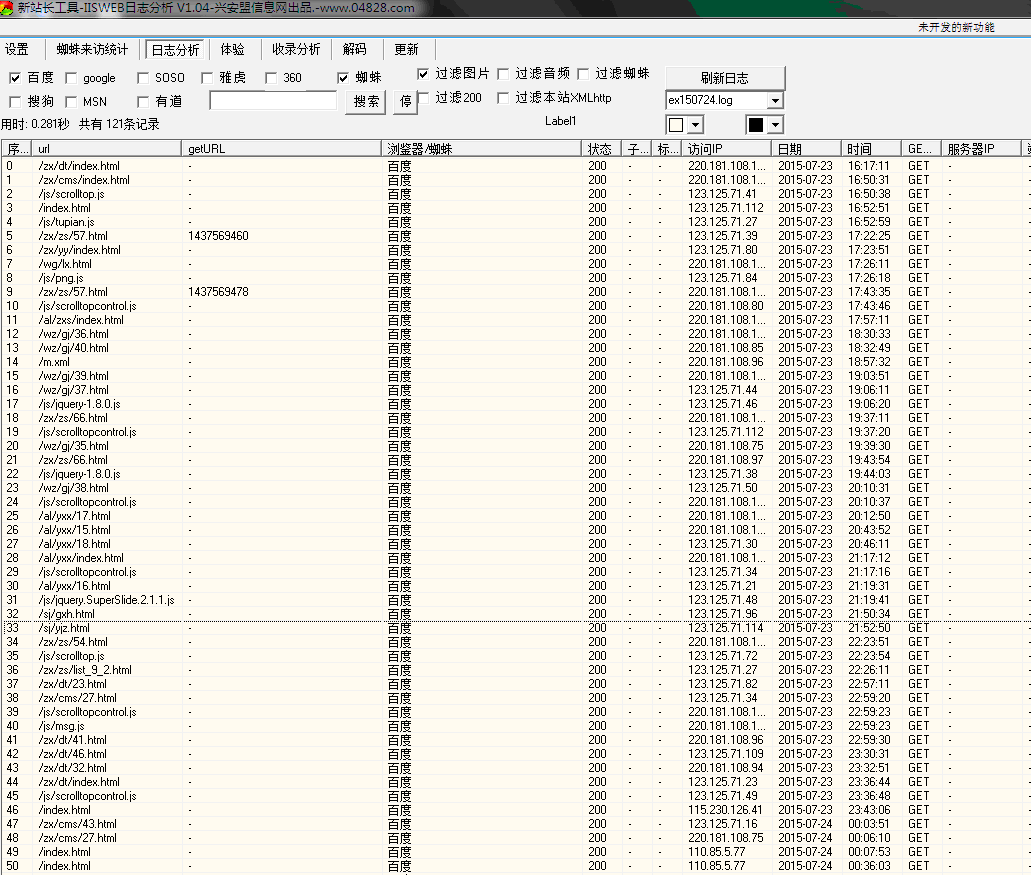Open the 未开发的新功能 menu
The image size is (1031, 875).
pos(956,27)
